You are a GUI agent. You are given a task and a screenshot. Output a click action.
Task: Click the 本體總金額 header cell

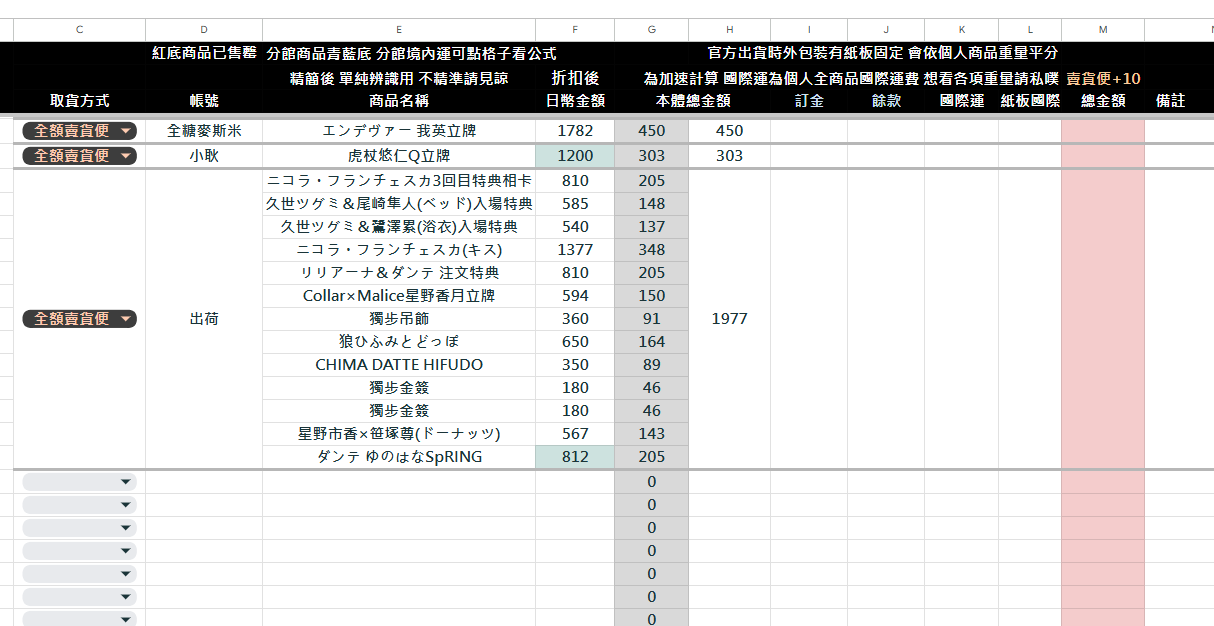pyautogui.click(x=693, y=101)
